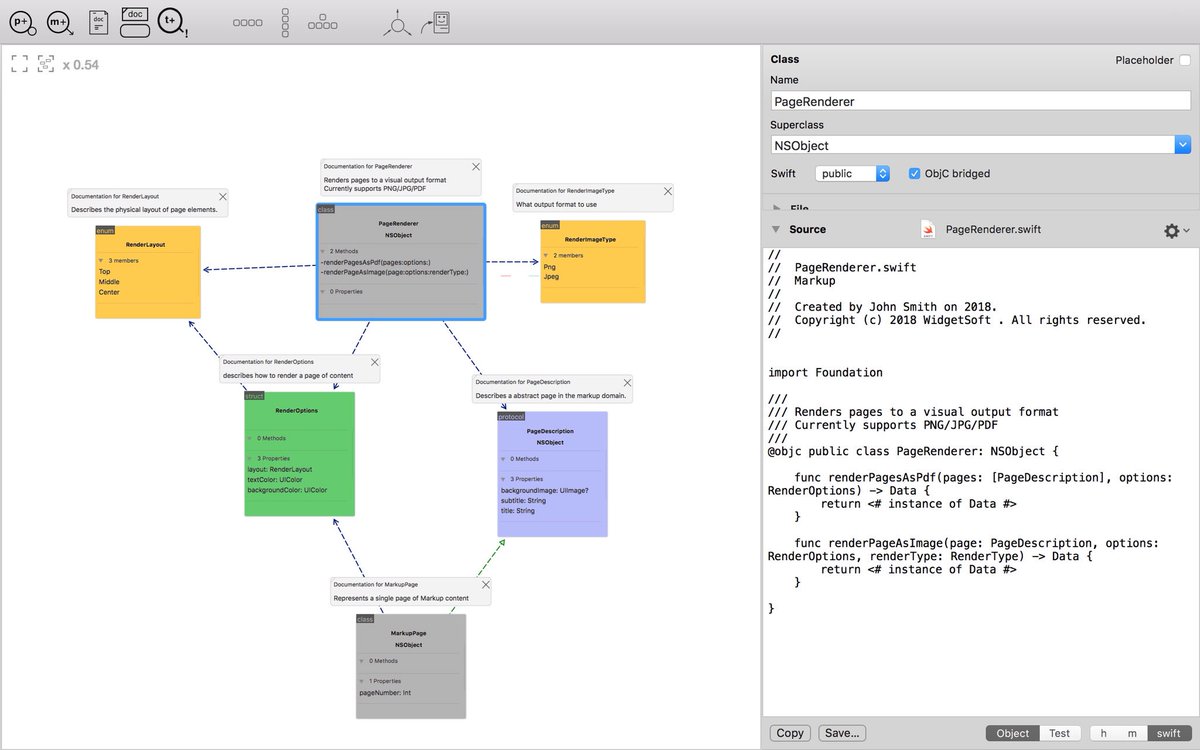This screenshot has width=1200, height=750.
Task: Uncheck the ObjC bridged checkbox
Action: (914, 173)
